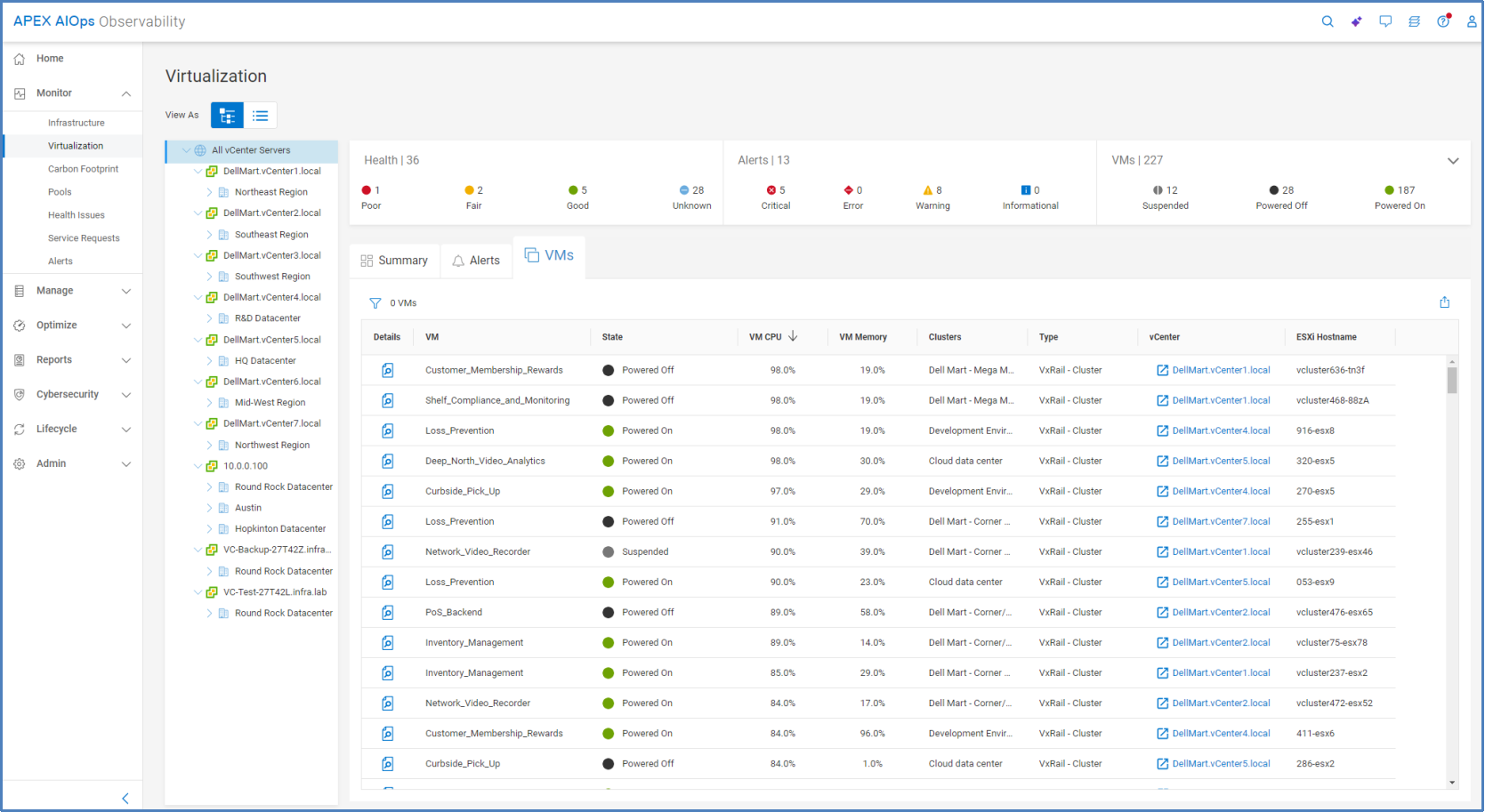Open external link icon for vcluster636-tn3f row

point(1162,370)
